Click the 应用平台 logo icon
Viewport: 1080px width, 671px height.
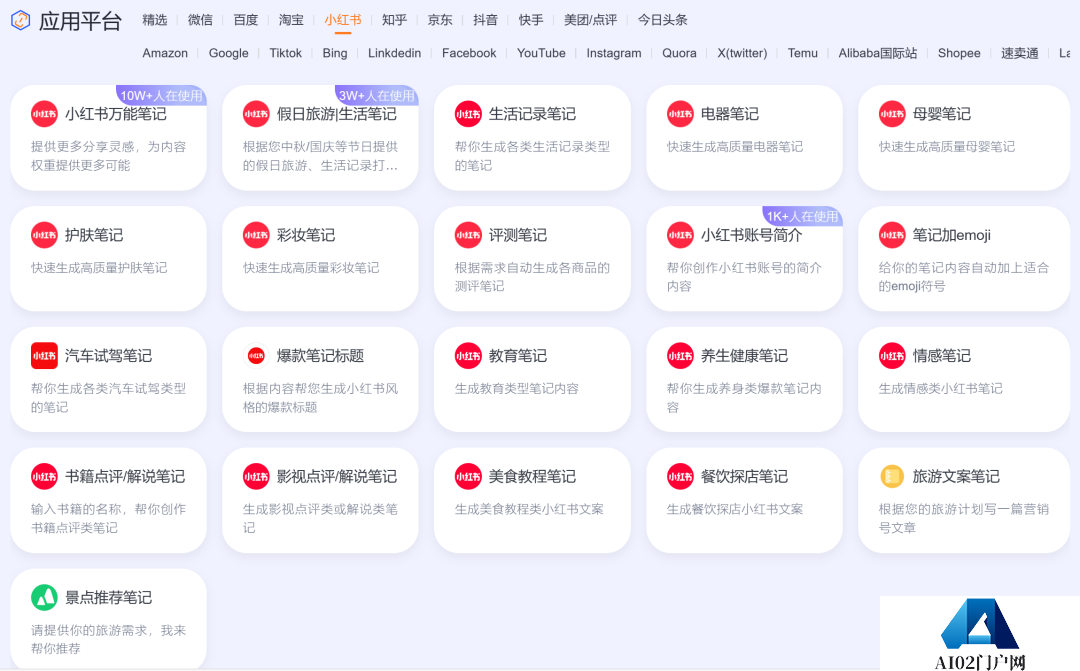click(21, 21)
